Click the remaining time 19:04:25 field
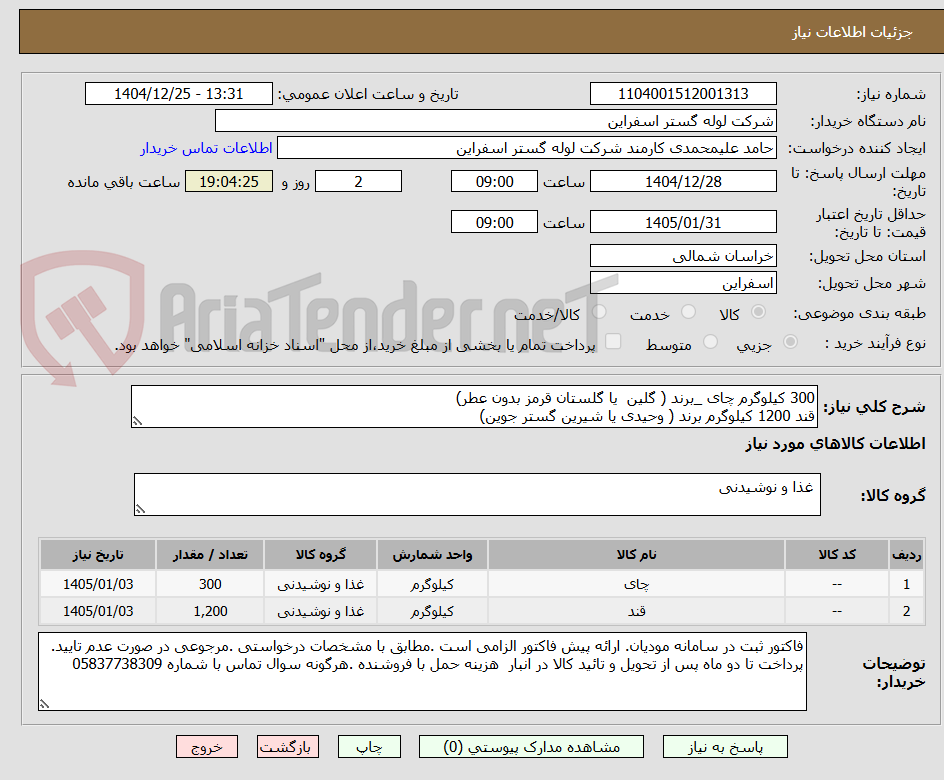944x780 pixels. (229, 181)
